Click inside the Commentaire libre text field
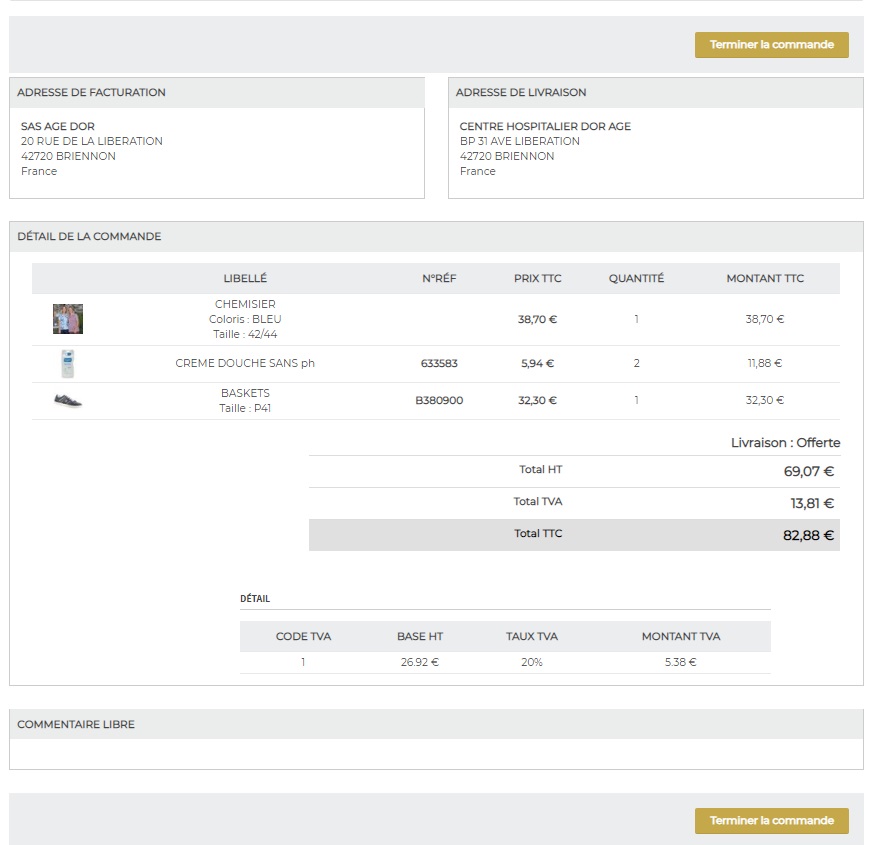This screenshot has height=845, width=873. tap(436, 754)
